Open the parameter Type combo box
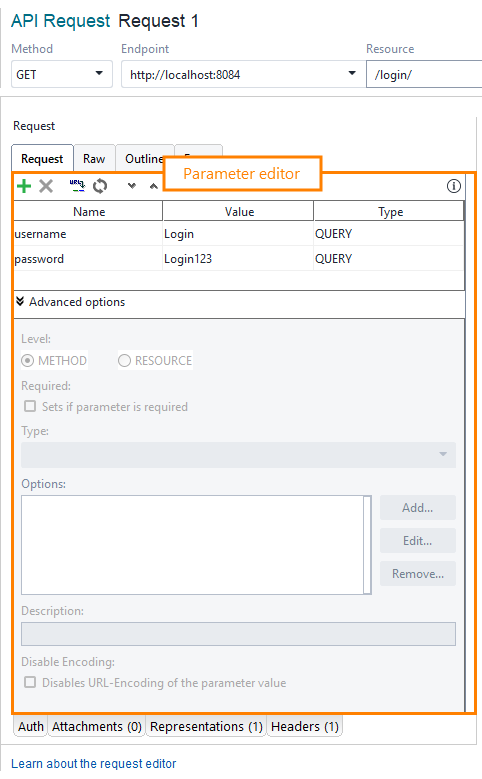This screenshot has width=482, height=779. (x=239, y=455)
